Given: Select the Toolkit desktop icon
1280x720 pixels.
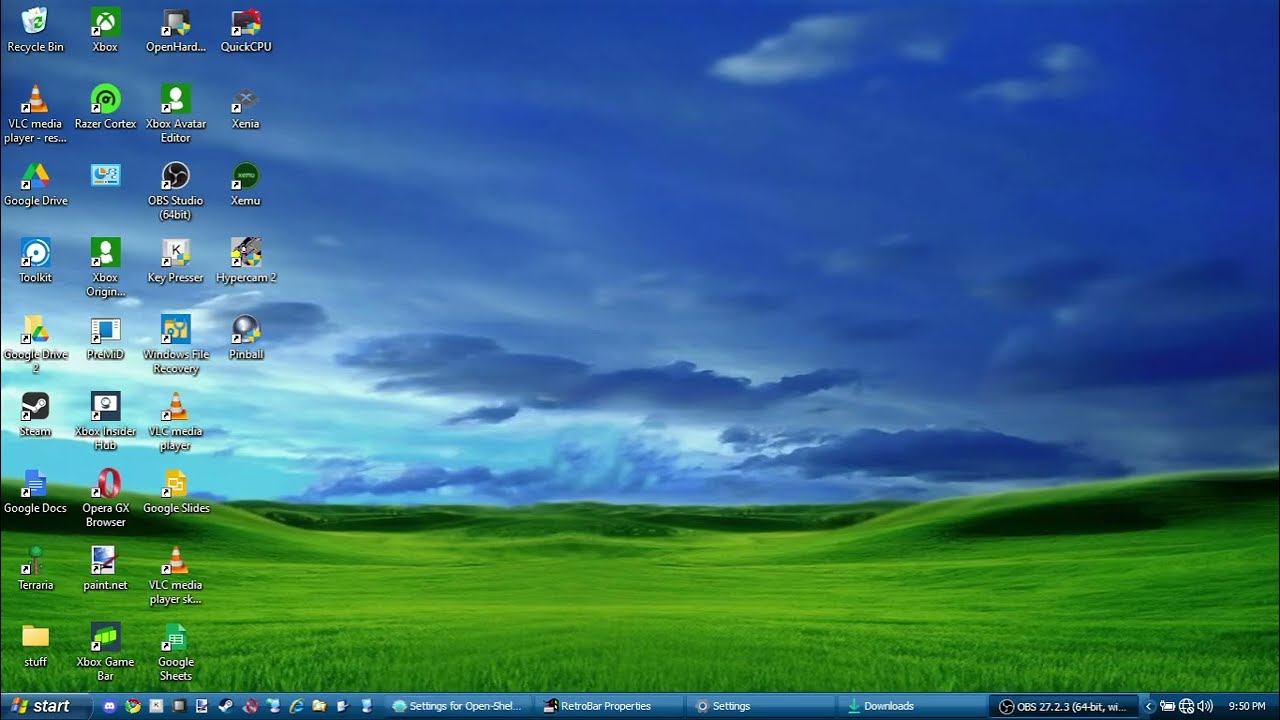Looking at the screenshot, I should point(35,261).
